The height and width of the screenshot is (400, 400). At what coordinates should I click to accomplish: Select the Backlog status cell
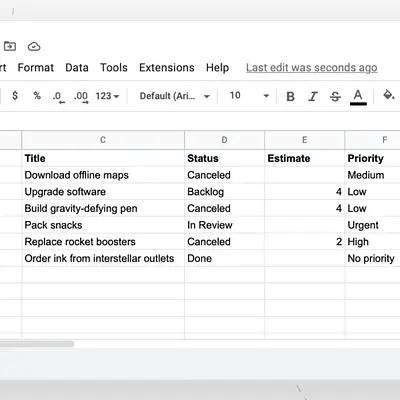(224, 192)
